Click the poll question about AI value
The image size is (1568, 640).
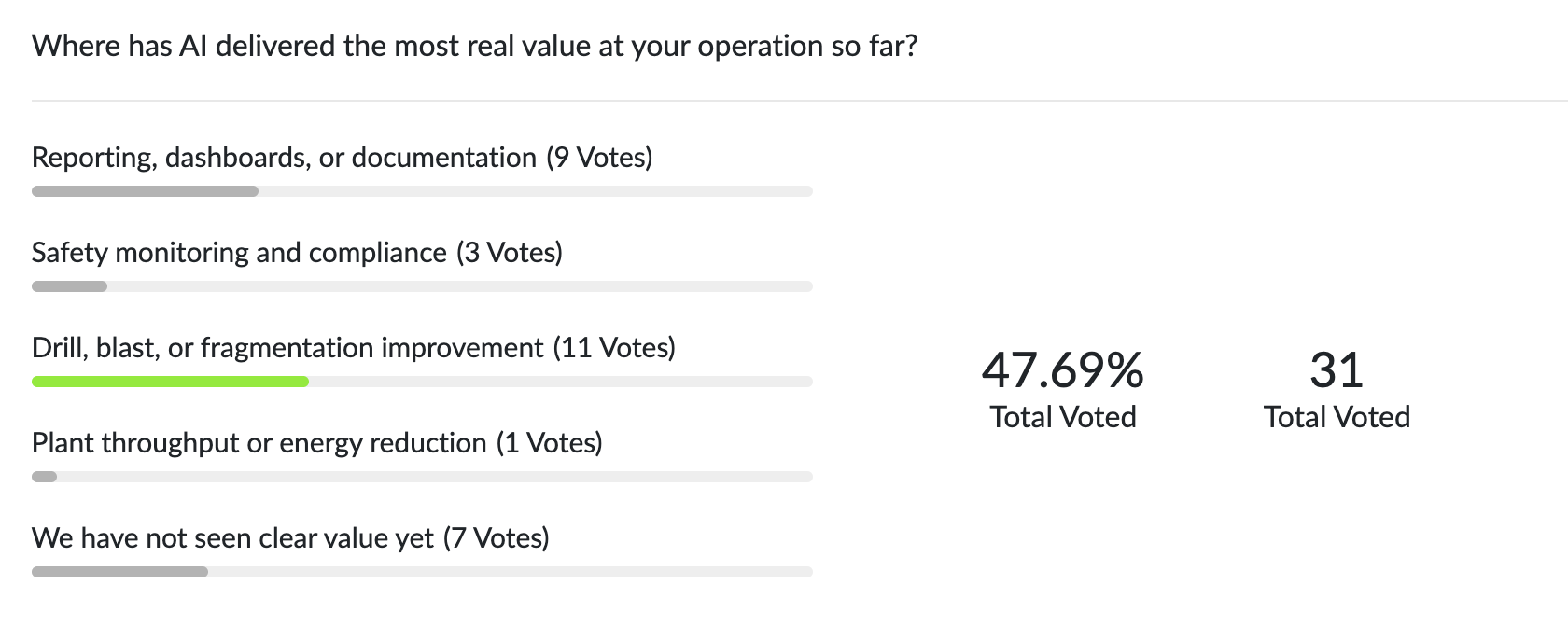(474, 46)
